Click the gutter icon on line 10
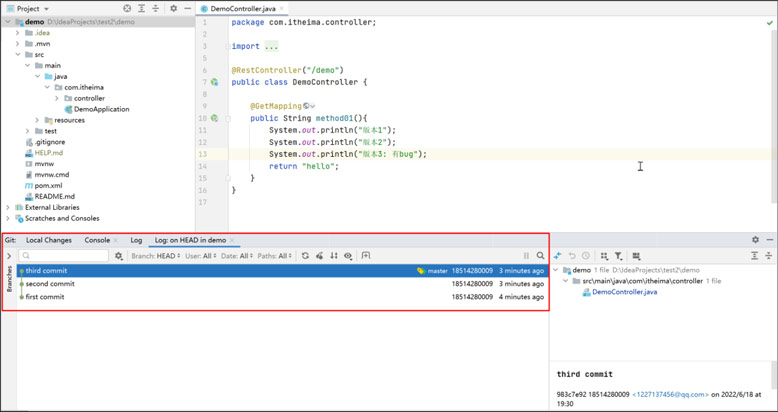 pos(214,118)
